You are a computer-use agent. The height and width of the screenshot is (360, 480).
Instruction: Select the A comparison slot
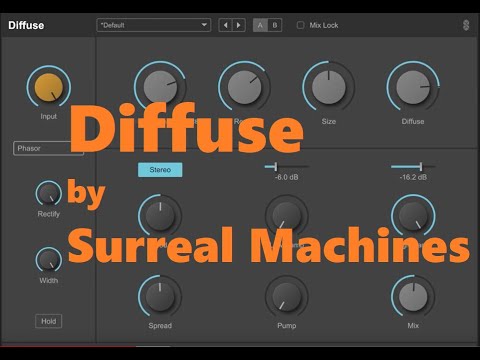pyautogui.click(x=260, y=25)
